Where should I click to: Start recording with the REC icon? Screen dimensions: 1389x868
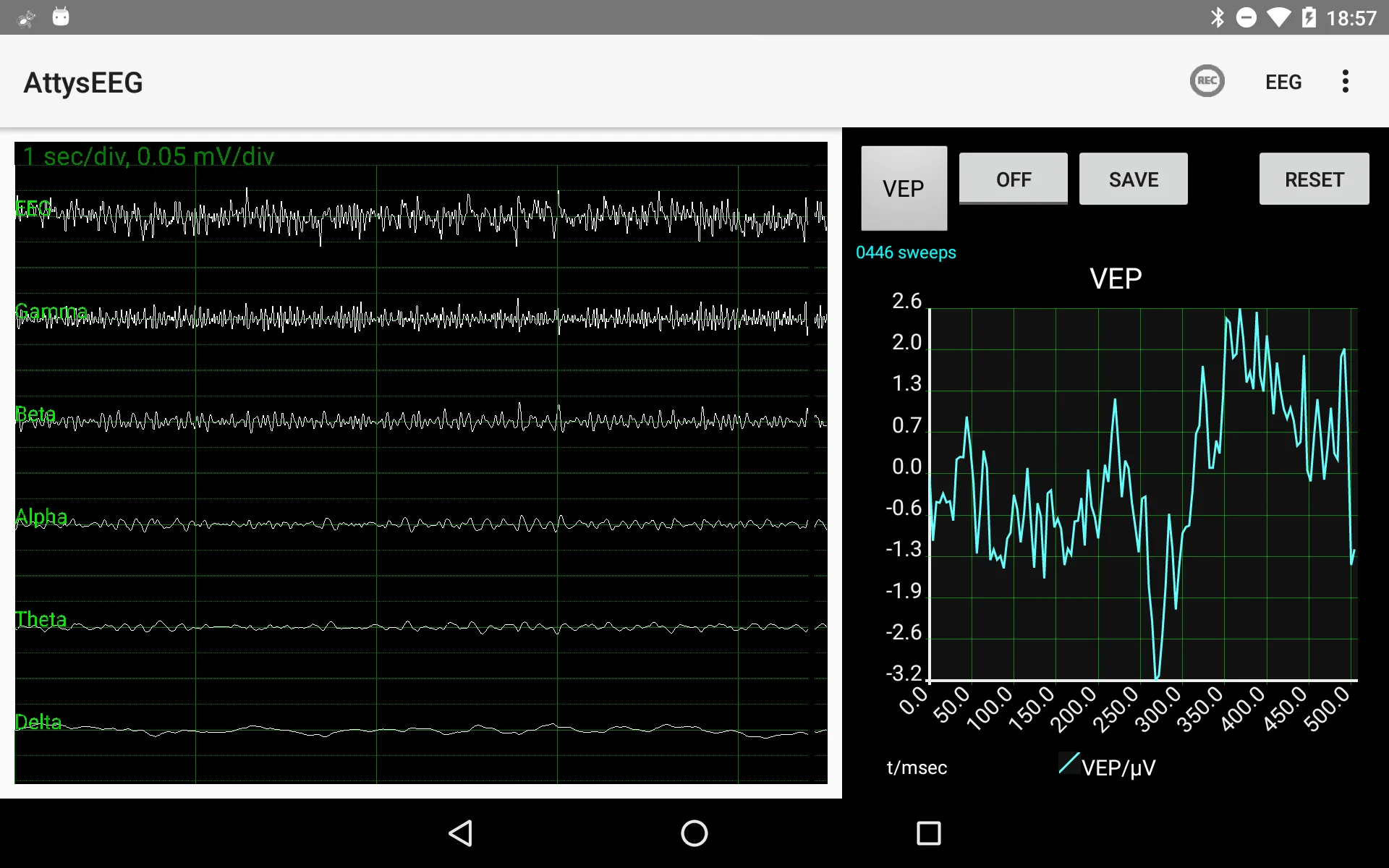click(1207, 81)
